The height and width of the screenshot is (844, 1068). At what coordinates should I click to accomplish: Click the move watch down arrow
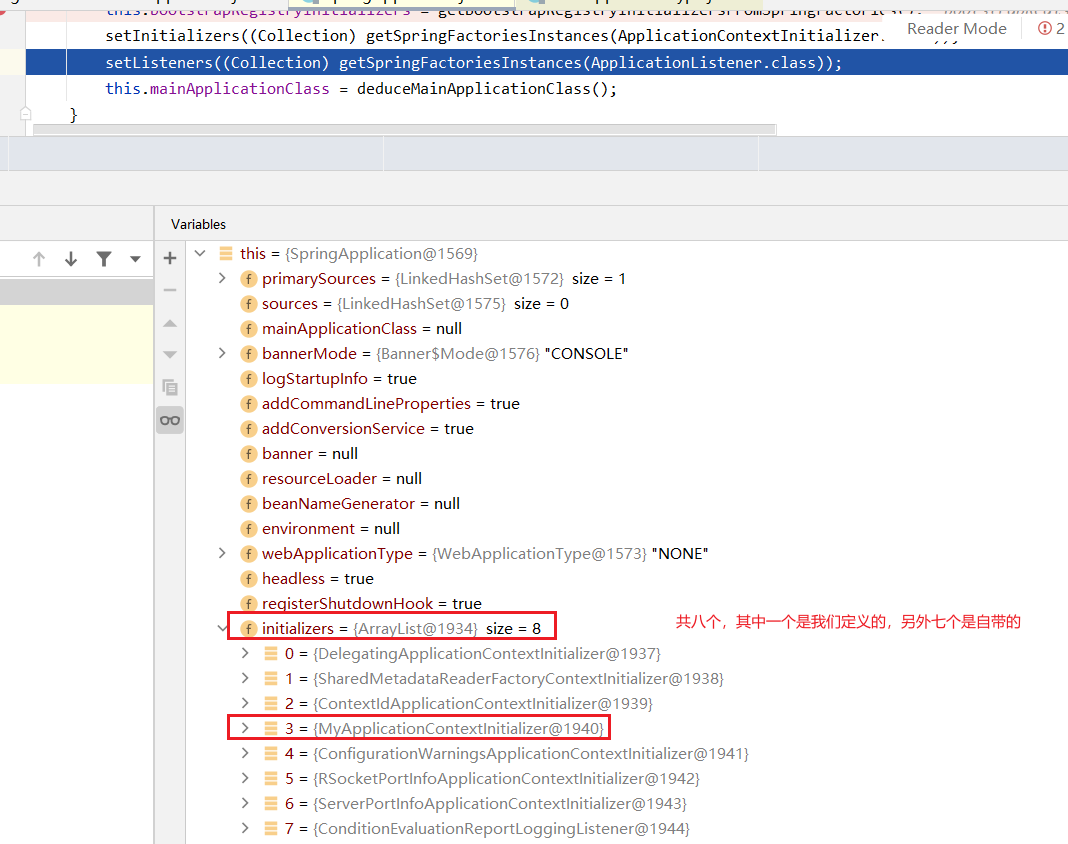tap(170, 354)
